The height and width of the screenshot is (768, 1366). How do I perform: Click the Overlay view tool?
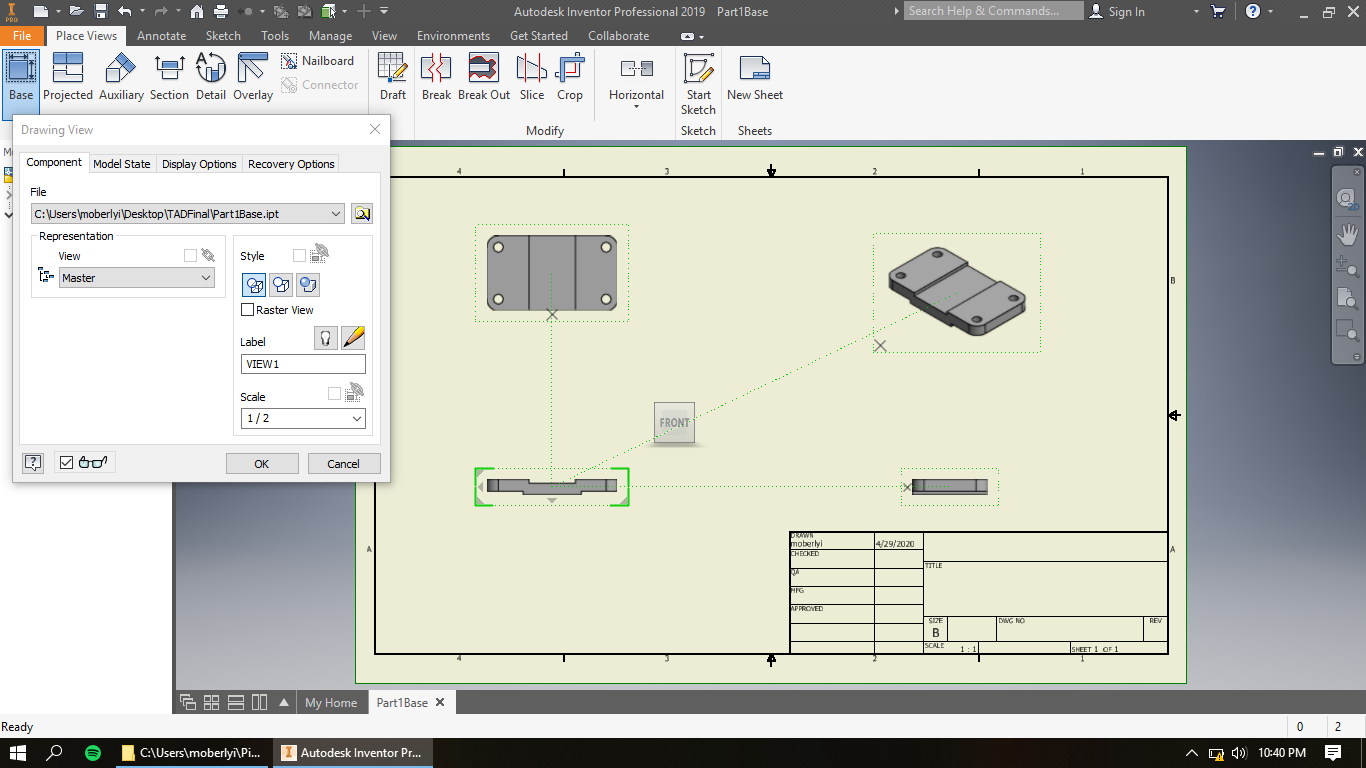pos(253,77)
